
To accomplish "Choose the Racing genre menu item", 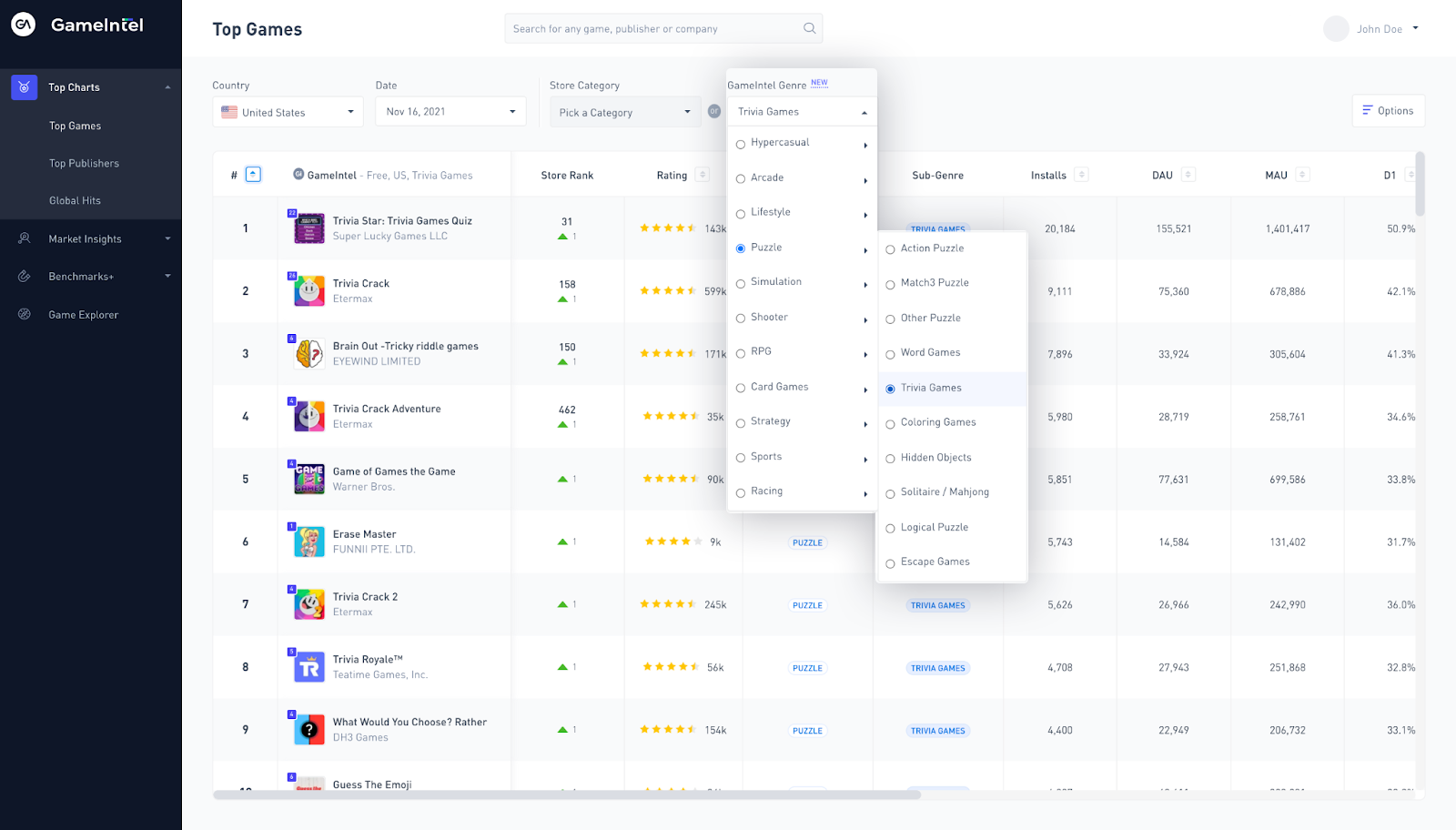I will (x=802, y=491).
